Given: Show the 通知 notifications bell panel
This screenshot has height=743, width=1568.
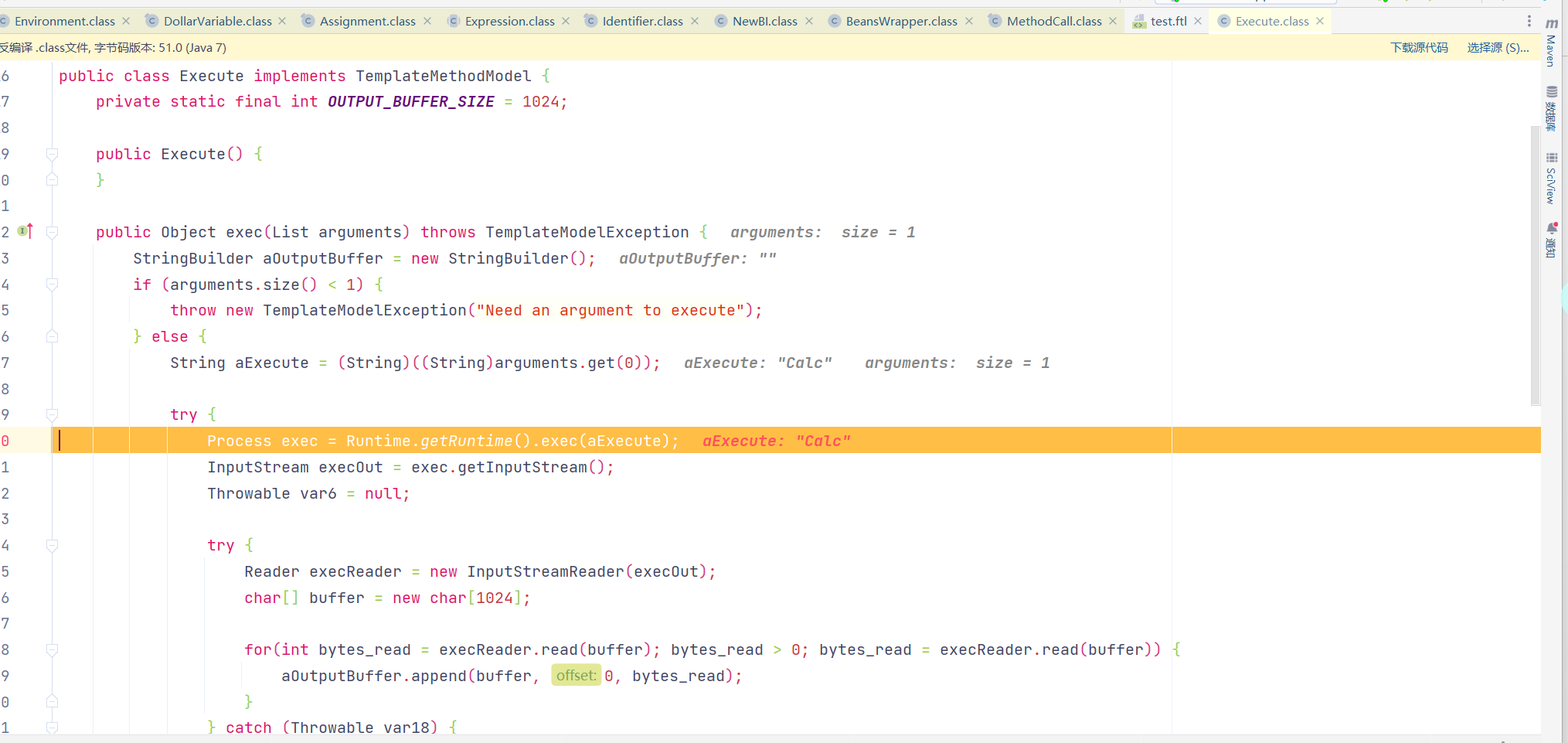Looking at the screenshot, I should pos(1551,240).
